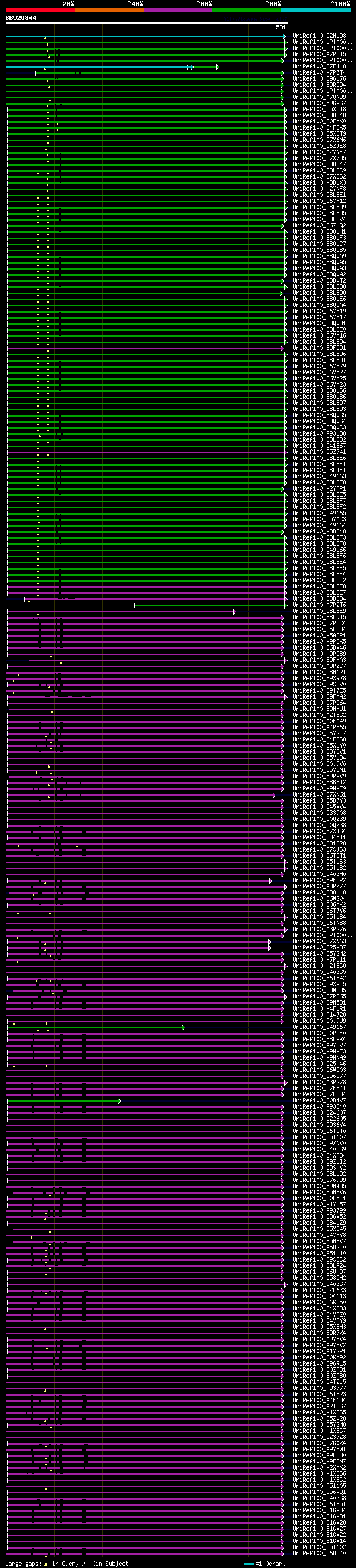Open hit UniRef100_B9RCQ4
Viewport: 356px width, 1568px height.
click(319, 85)
